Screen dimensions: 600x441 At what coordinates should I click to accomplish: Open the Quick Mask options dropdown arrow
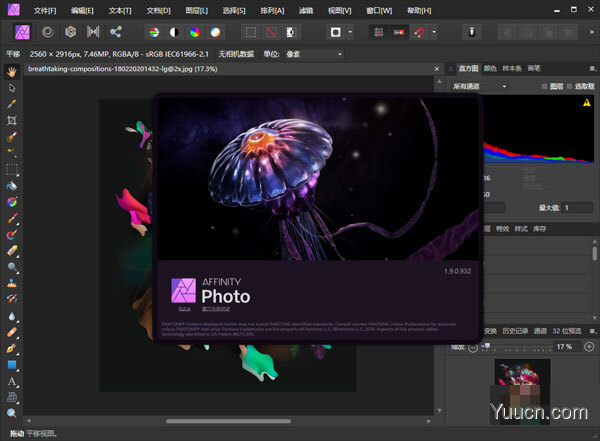350,33
